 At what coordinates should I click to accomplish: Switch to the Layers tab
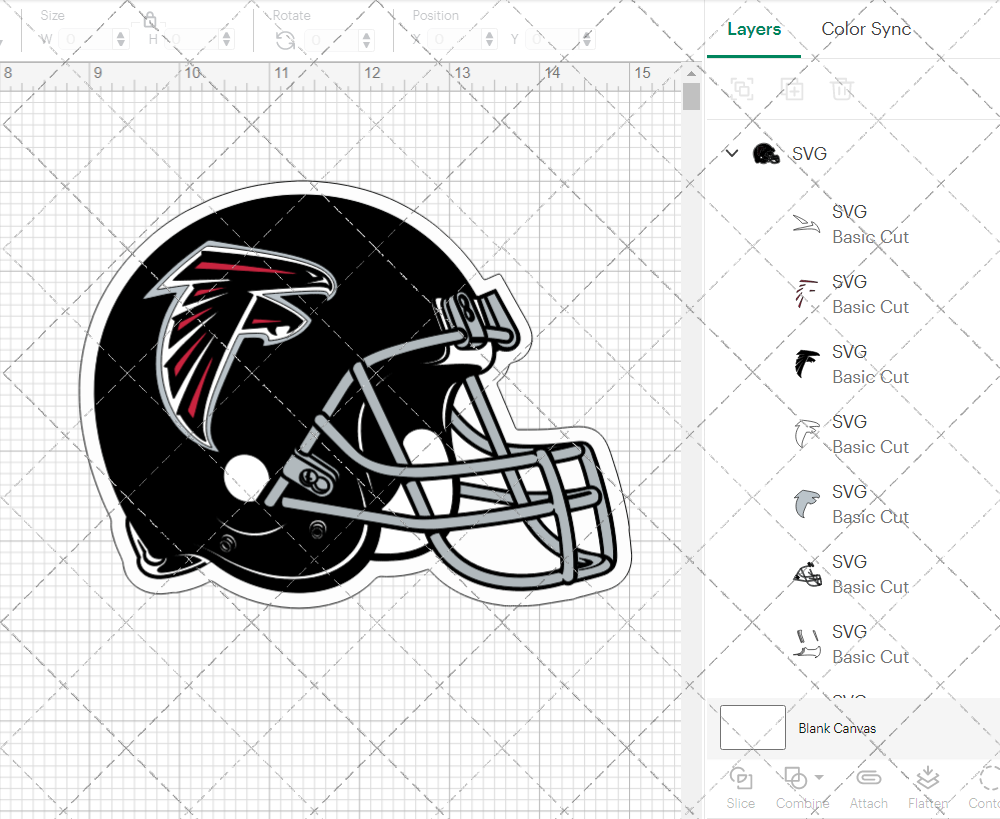[754, 29]
